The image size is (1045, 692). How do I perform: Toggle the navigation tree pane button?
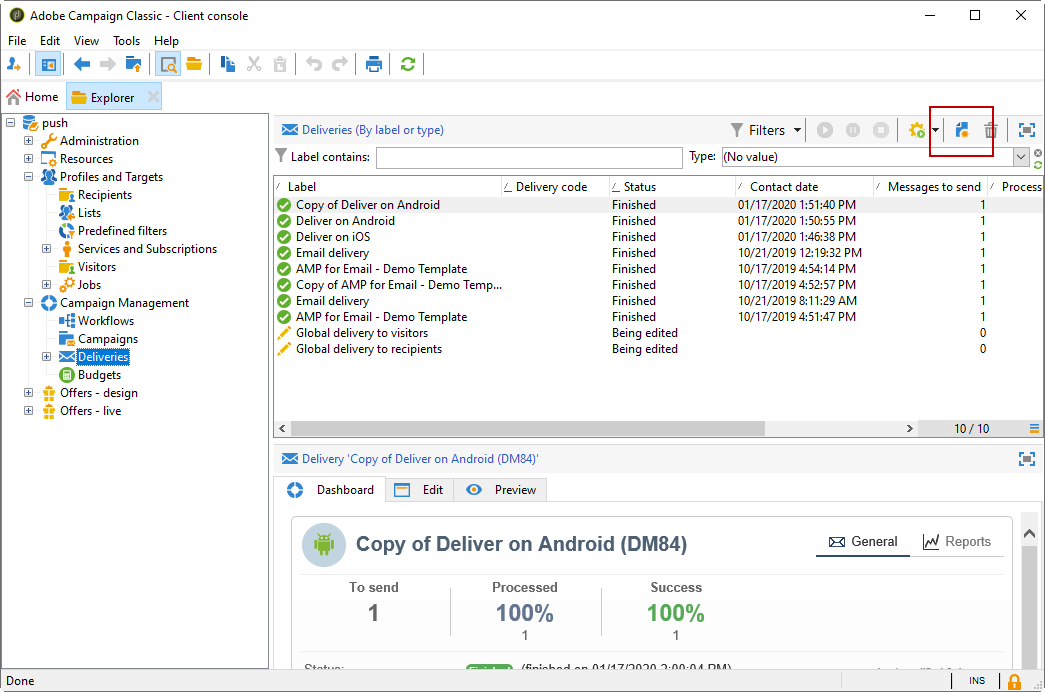(x=47, y=64)
